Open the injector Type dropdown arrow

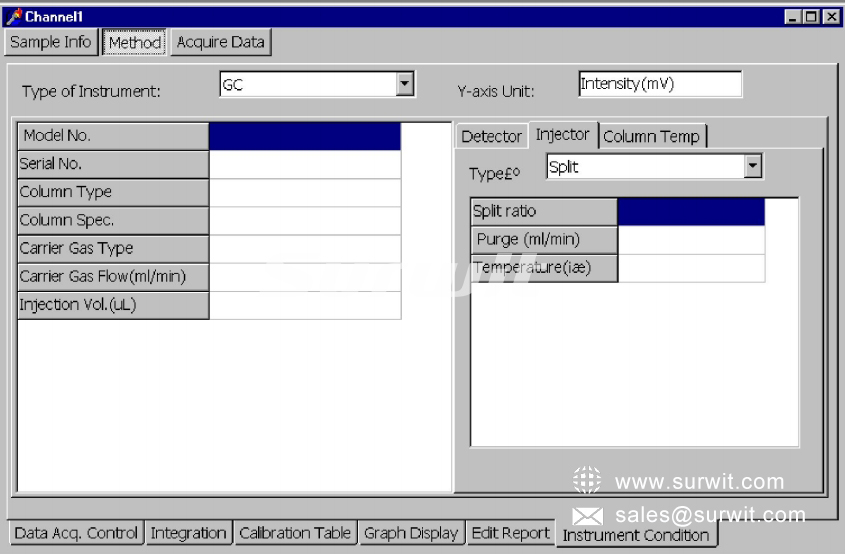tap(754, 167)
